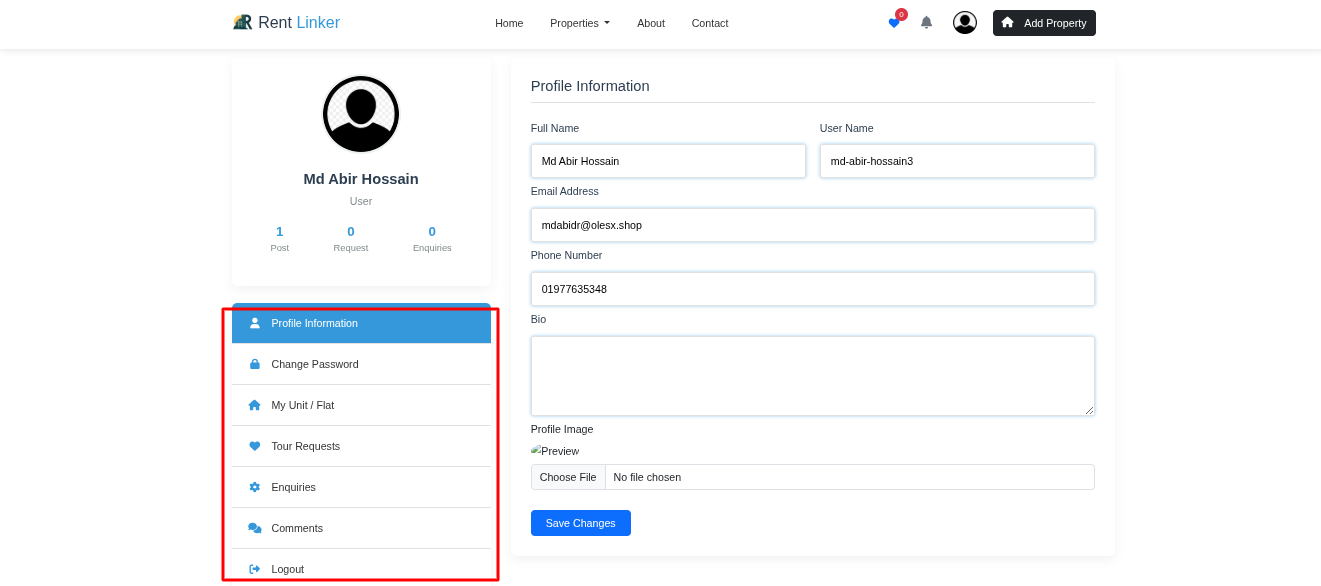This screenshot has height=586, width=1321.
Task: Click the Rent Linker logo
Action: [x=286, y=22]
